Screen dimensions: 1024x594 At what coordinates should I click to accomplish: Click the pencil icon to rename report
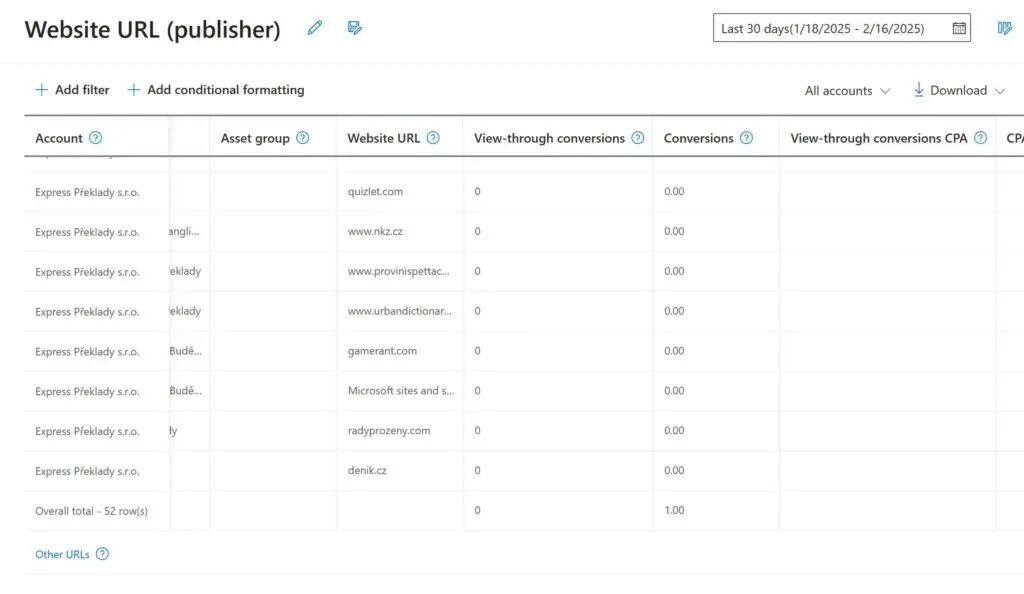click(315, 28)
